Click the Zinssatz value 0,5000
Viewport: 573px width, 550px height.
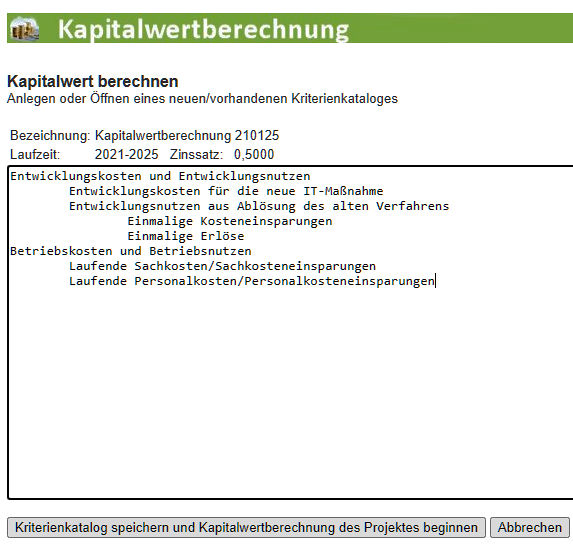click(254, 154)
